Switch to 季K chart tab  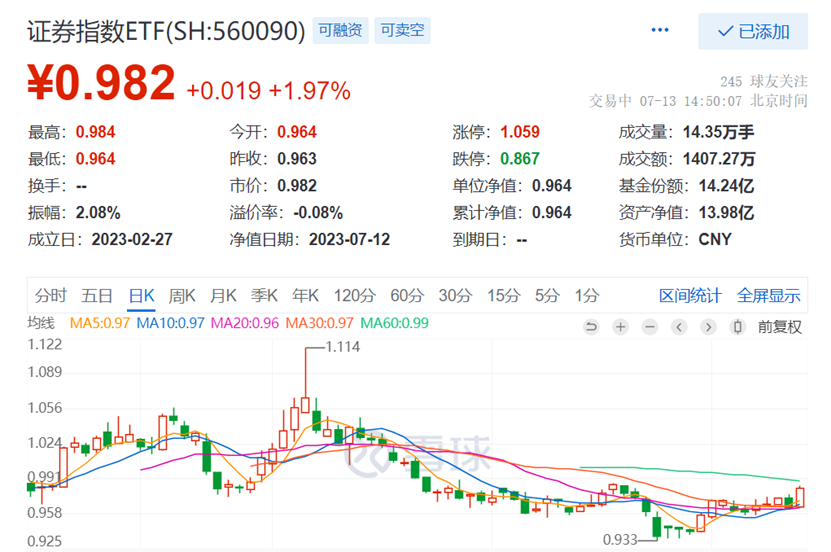tap(264, 296)
